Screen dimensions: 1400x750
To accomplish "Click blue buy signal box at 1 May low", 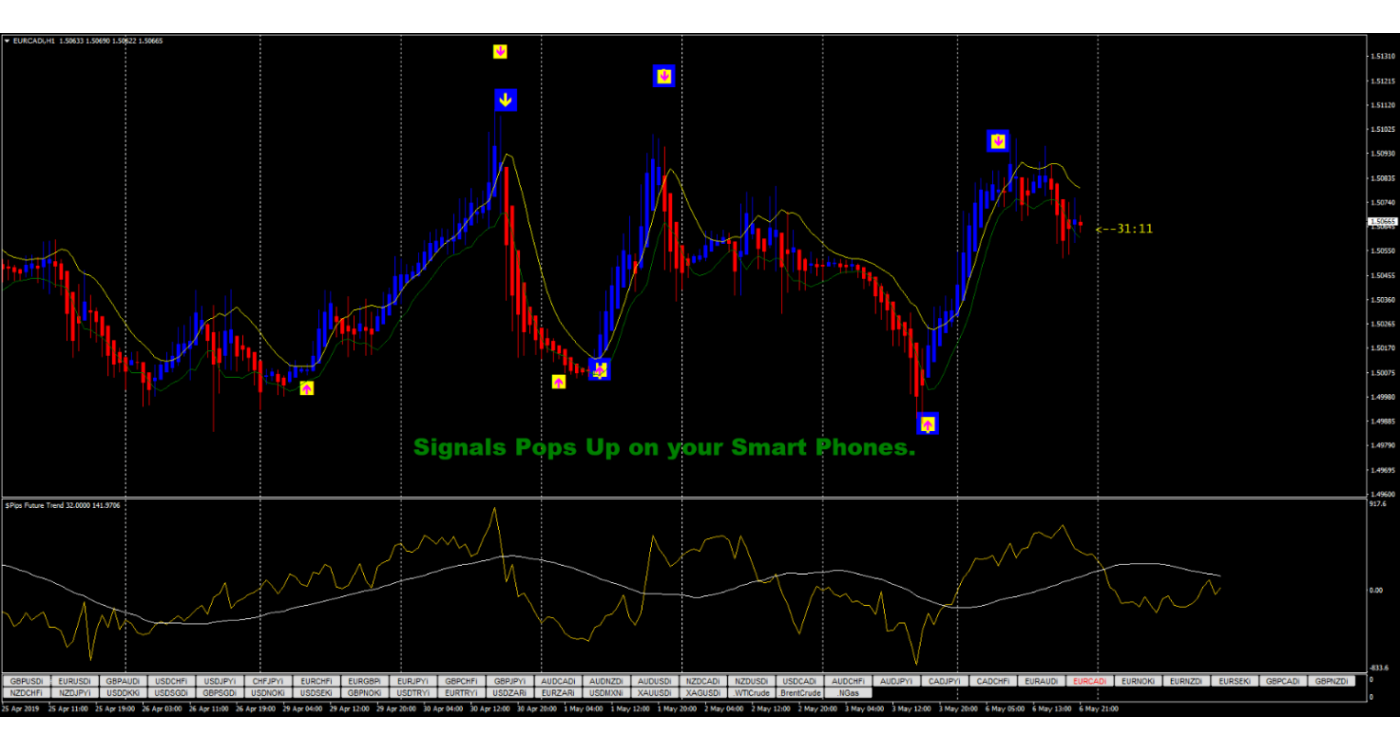I will pyautogui.click(x=599, y=370).
